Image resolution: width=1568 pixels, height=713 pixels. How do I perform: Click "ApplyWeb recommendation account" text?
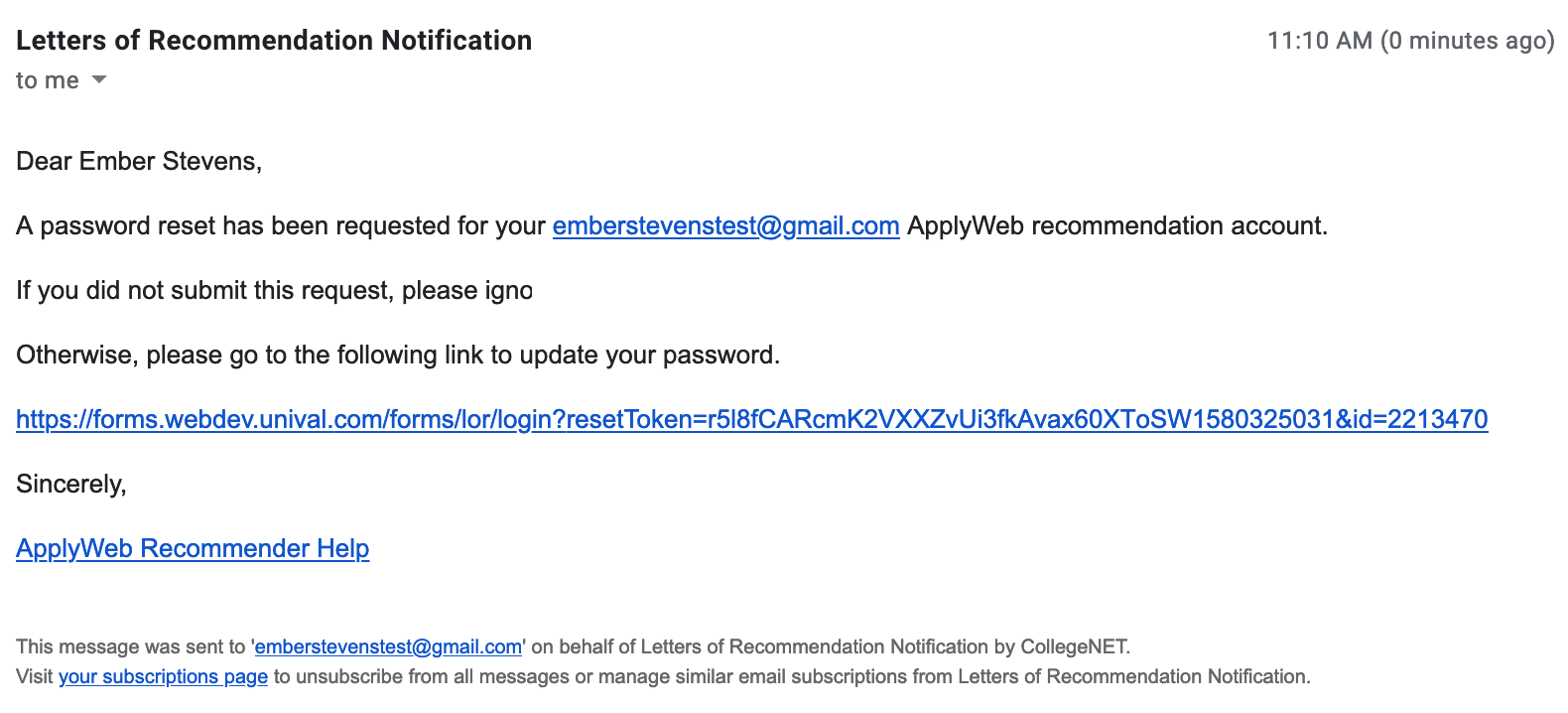click(1114, 226)
